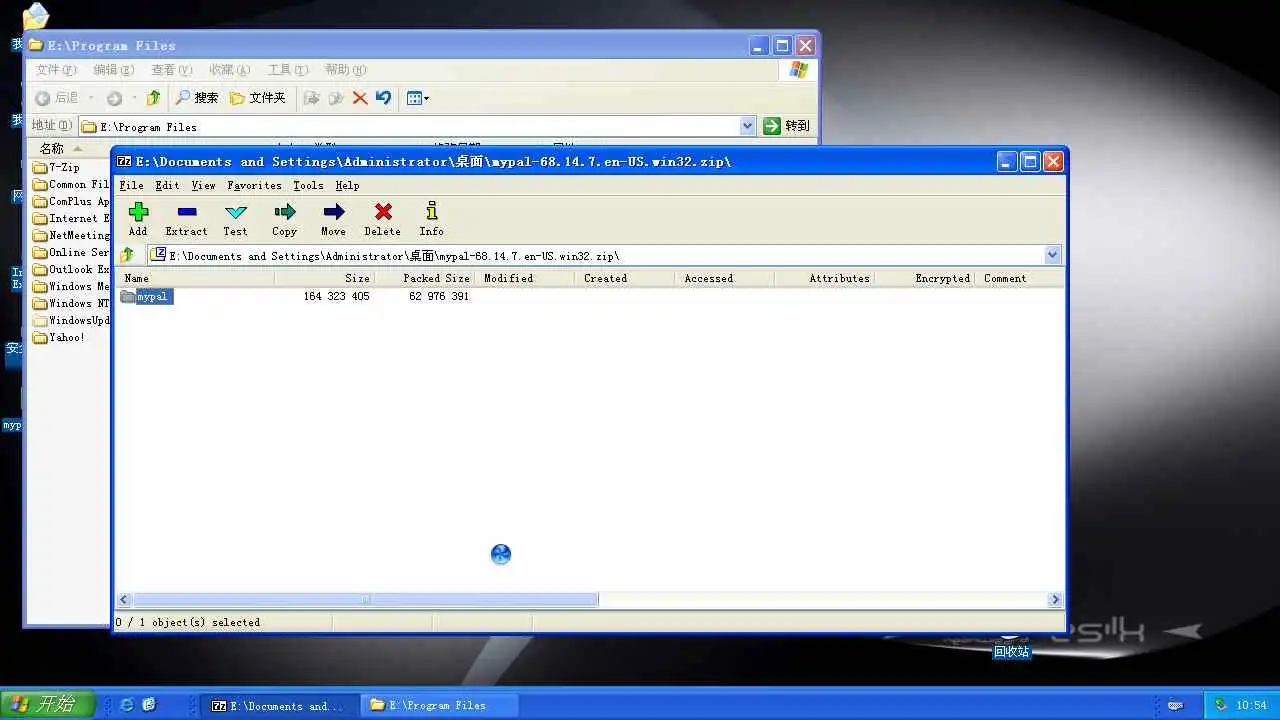The image size is (1280, 720).
Task: Click the packed size value 62 976 391
Action: 438,296
